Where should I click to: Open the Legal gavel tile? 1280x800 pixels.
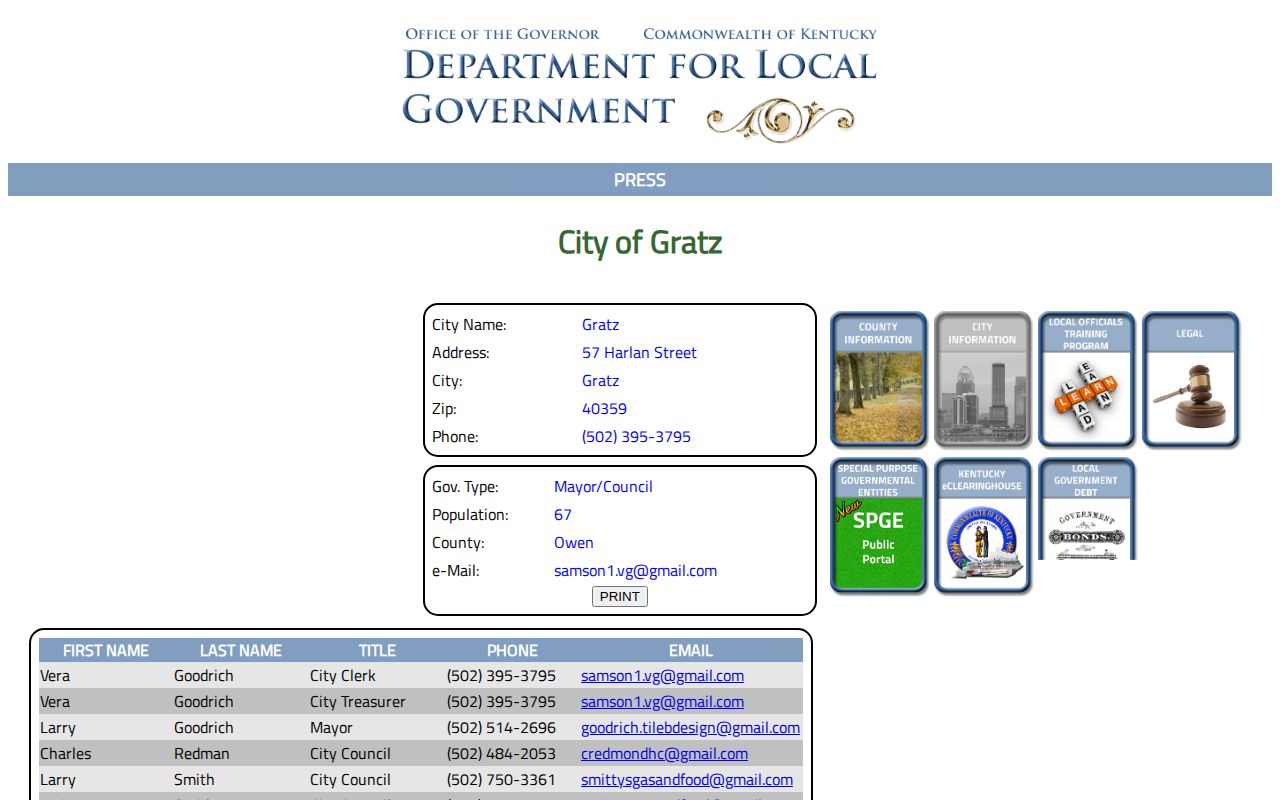coord(1190,379)
